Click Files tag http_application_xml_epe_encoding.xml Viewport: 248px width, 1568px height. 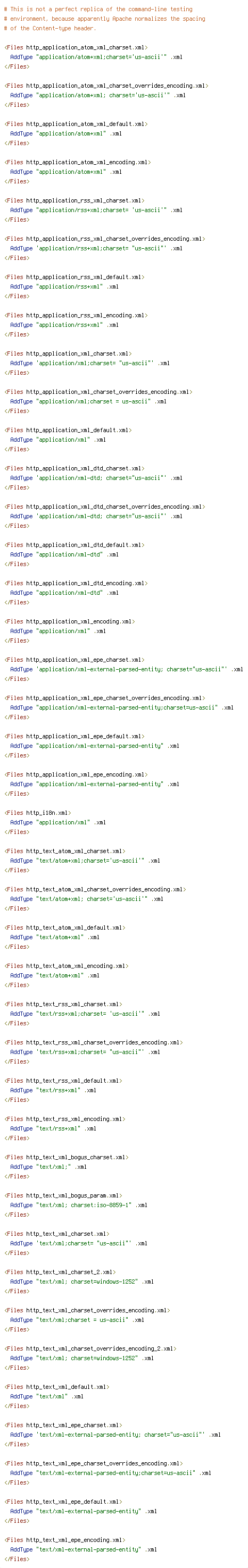[76, 775]
